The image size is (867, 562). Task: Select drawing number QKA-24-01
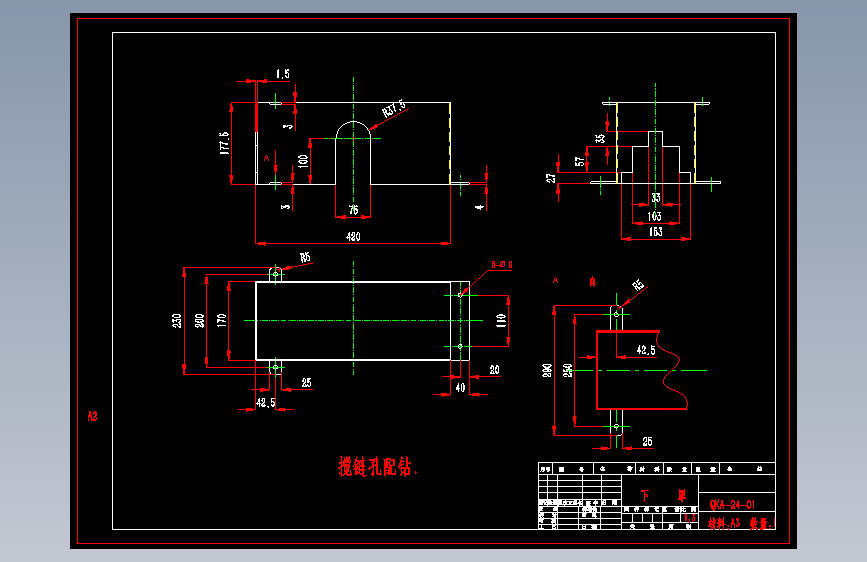tap(732, 504)
